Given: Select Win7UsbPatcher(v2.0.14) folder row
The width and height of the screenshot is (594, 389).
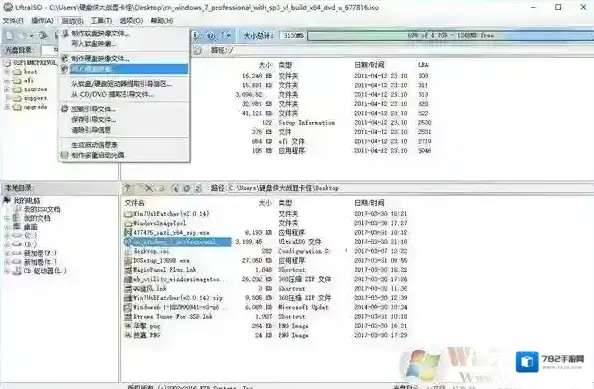Looking at the screenshot, I should [266, 214].
